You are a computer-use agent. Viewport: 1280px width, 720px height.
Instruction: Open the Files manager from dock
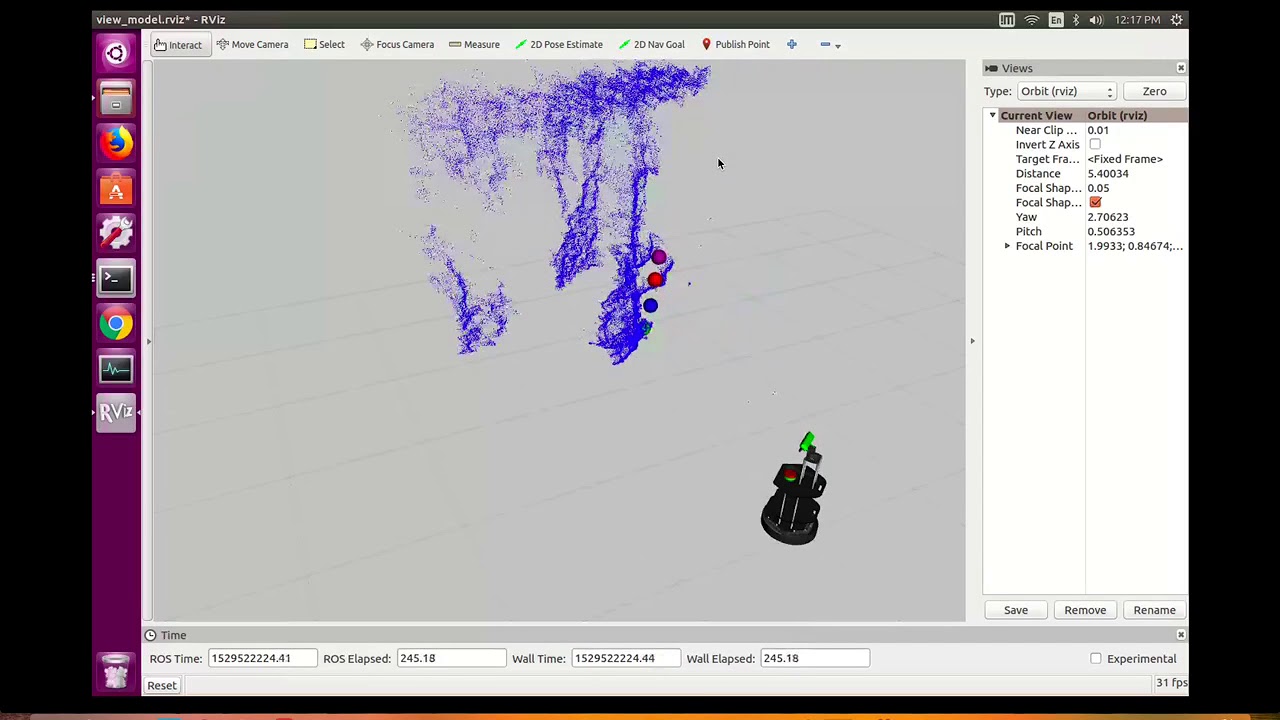click(116, 99)
